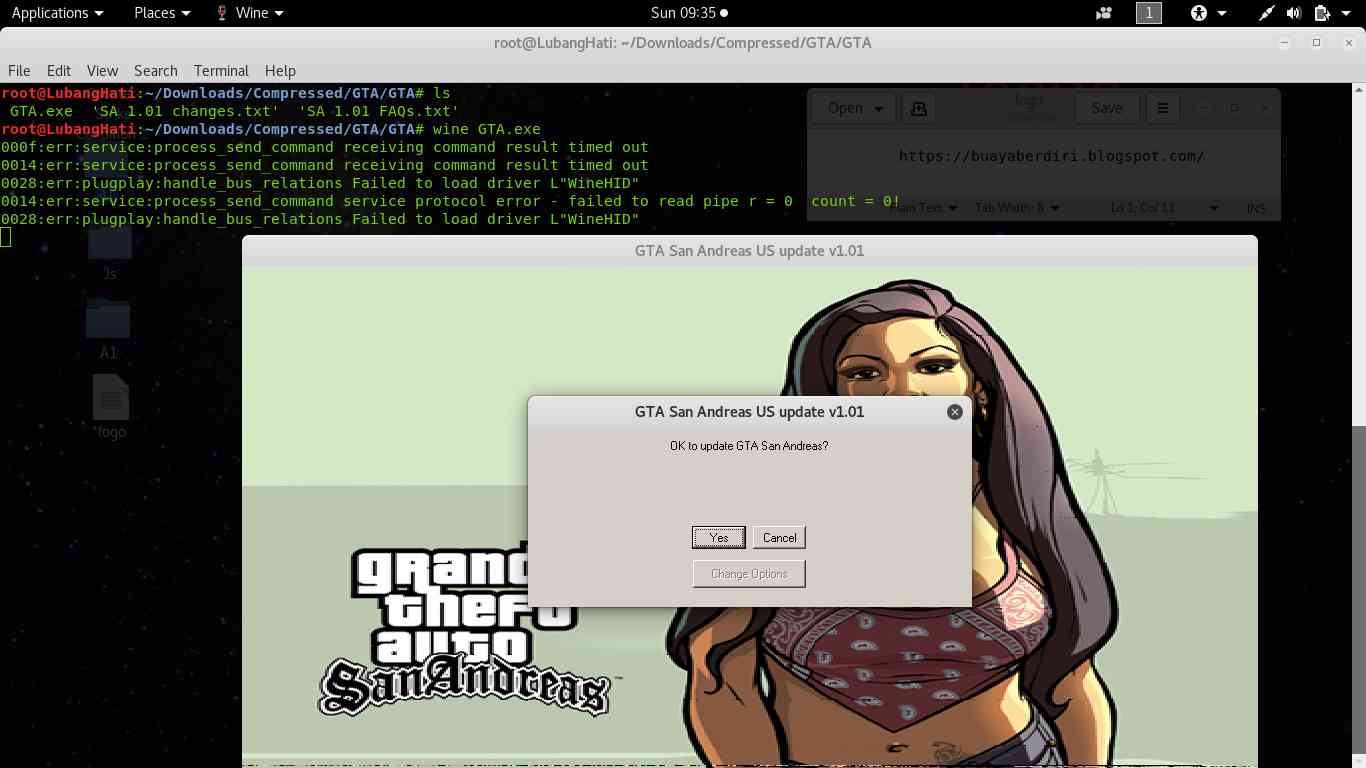Click the installer window title bar

coord(749,251)
